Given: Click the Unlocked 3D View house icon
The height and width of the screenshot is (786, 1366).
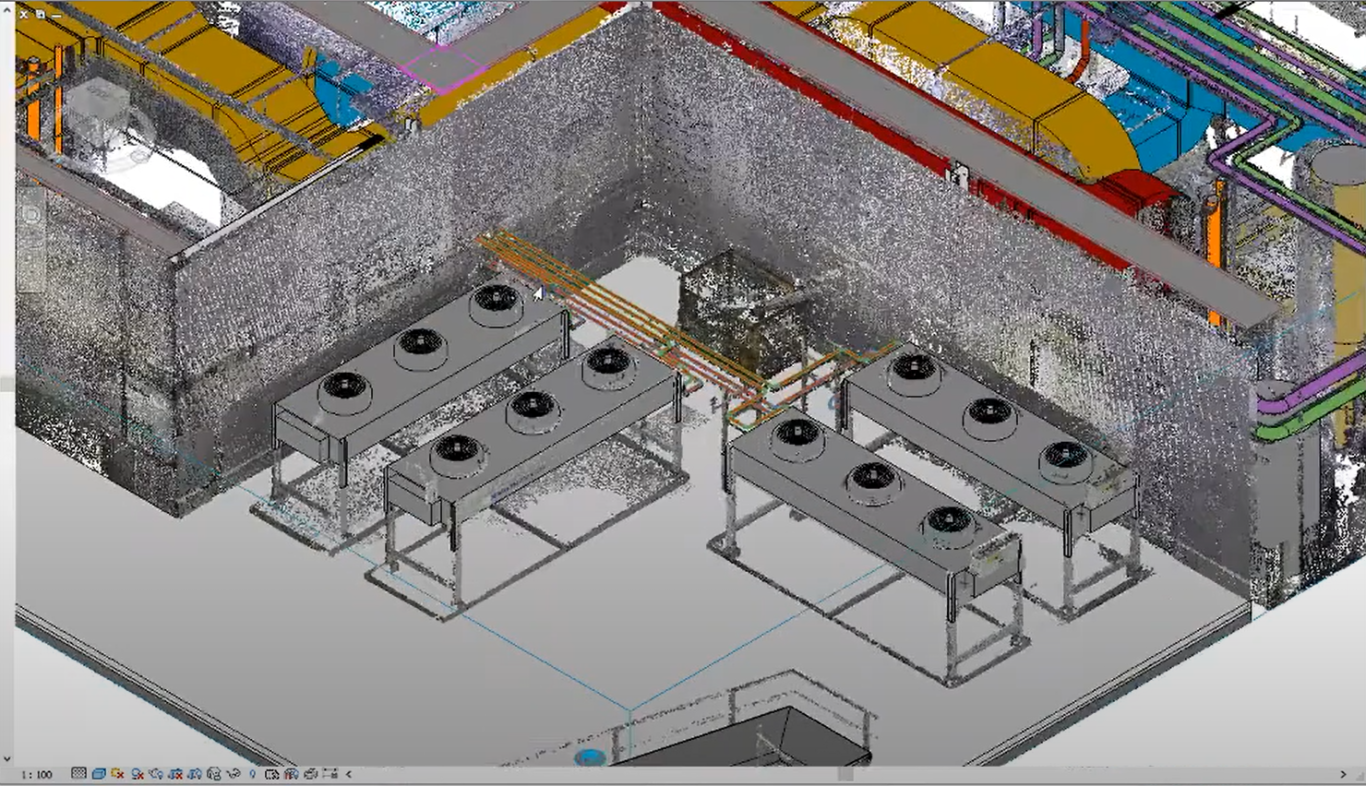Looking at the screenshot, I should pyautogui.click(x=214, y=774).
